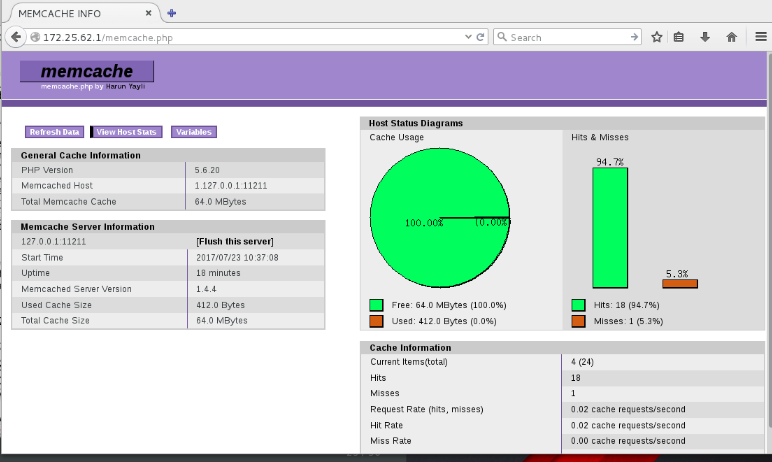Viewport: 772px width, 462px height.
Task: Open the downloads arrow icon
Action: click(705, 37)
